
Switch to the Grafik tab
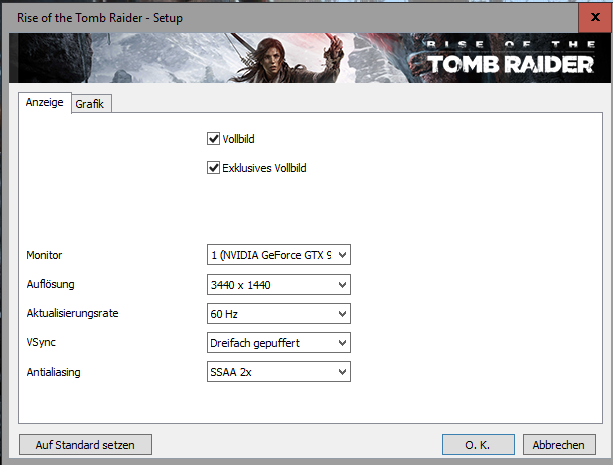tap(91, 104)
